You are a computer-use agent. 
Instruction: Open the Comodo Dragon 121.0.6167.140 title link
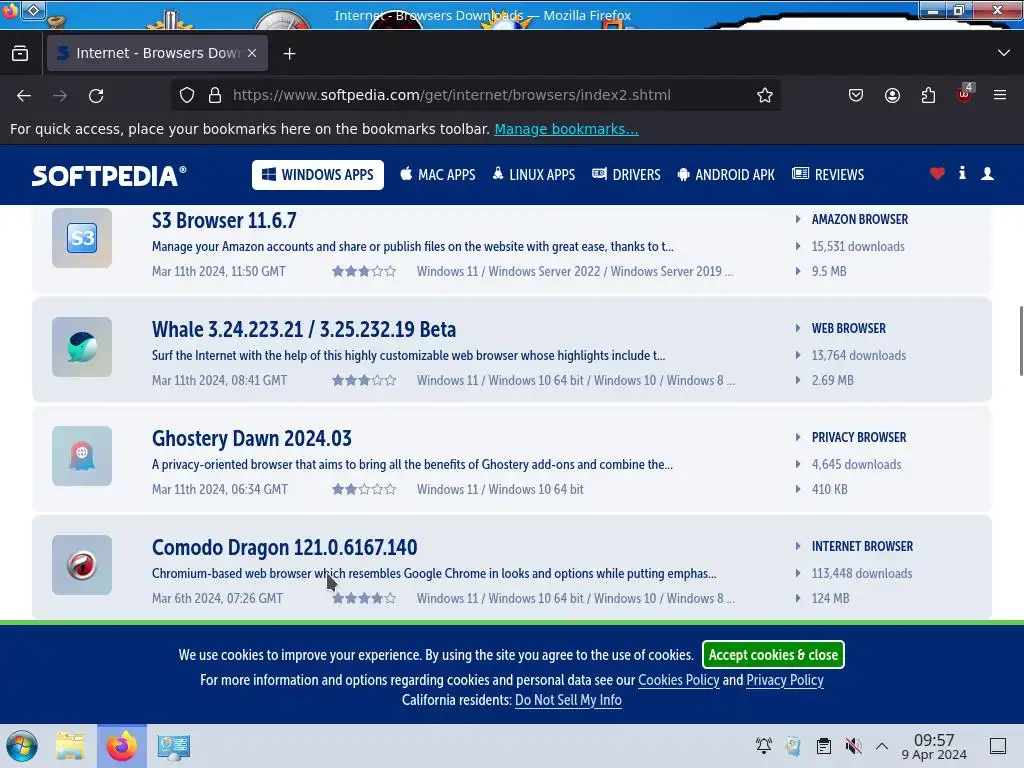pyautogui.click(x=284, y=548)
